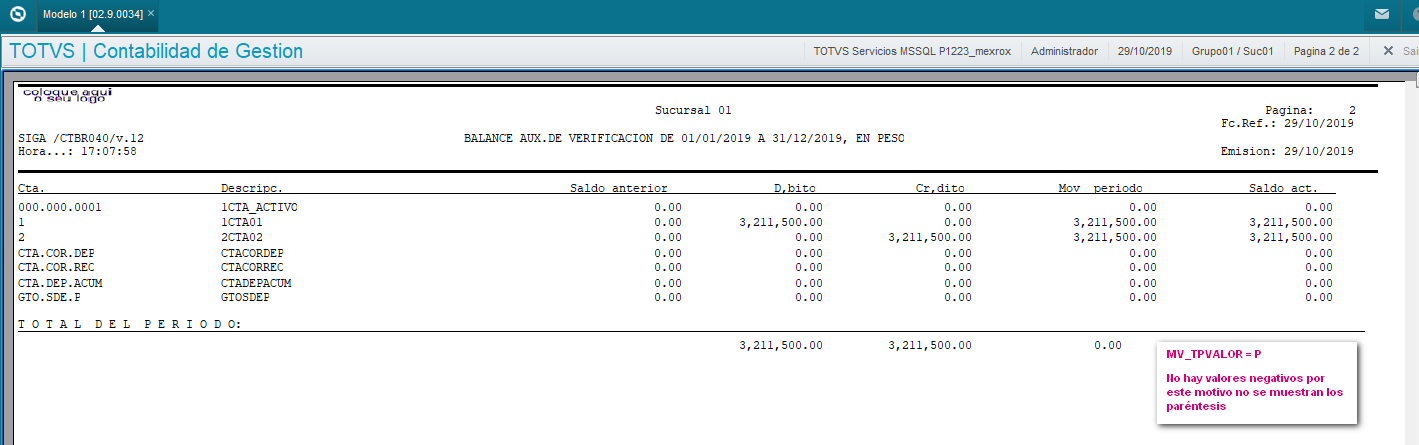Click description CTACORDEP
This screenshot has height=445, width=1419.
[252, 253]
